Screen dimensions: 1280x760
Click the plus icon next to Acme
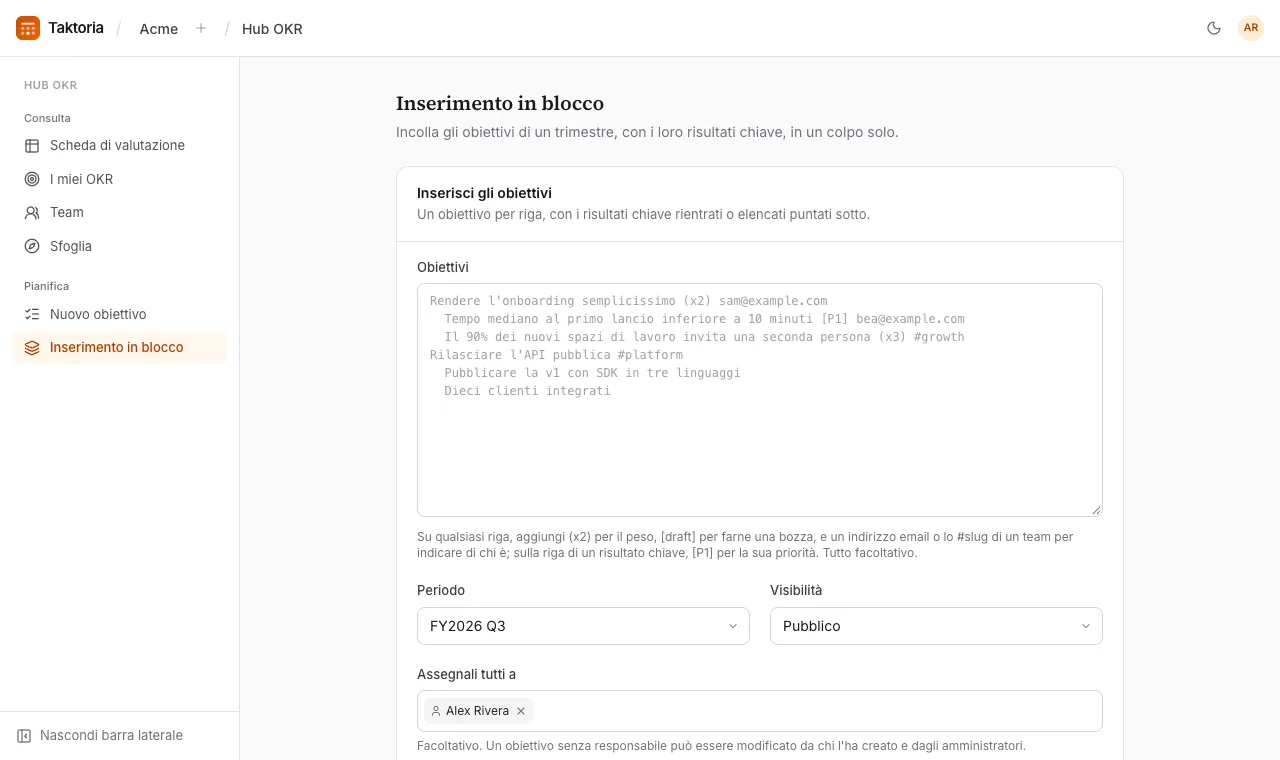click(201, 28)
